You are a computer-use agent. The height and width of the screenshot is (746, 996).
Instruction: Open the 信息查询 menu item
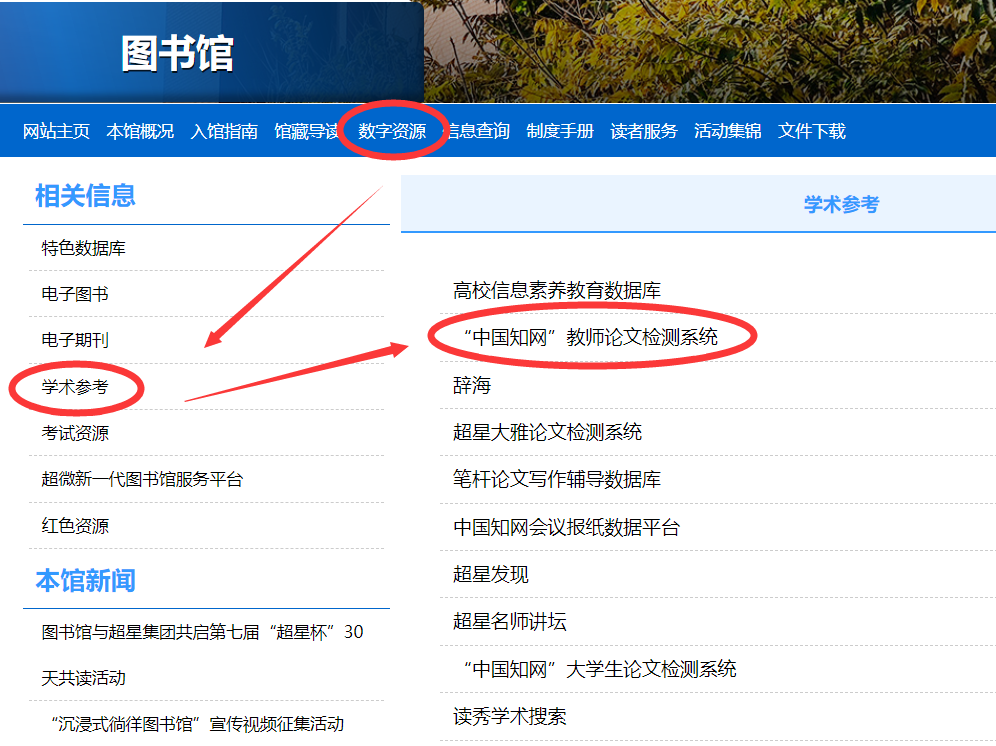(x=476, y=131)
